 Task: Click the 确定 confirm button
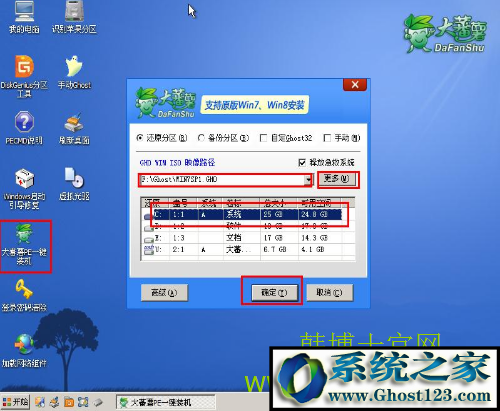coord(274,293)
